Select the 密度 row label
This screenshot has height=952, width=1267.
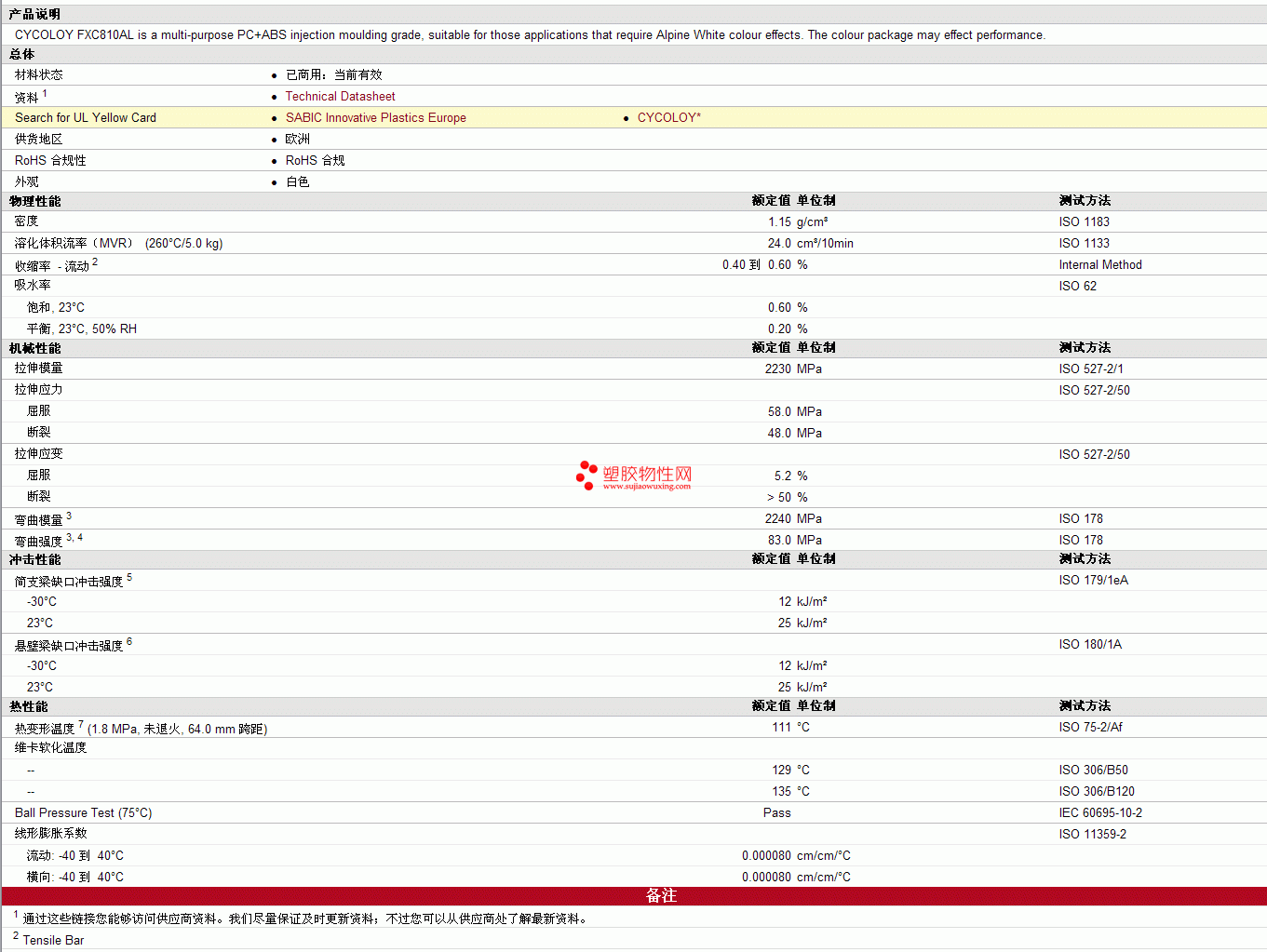[x=27, y=221]
